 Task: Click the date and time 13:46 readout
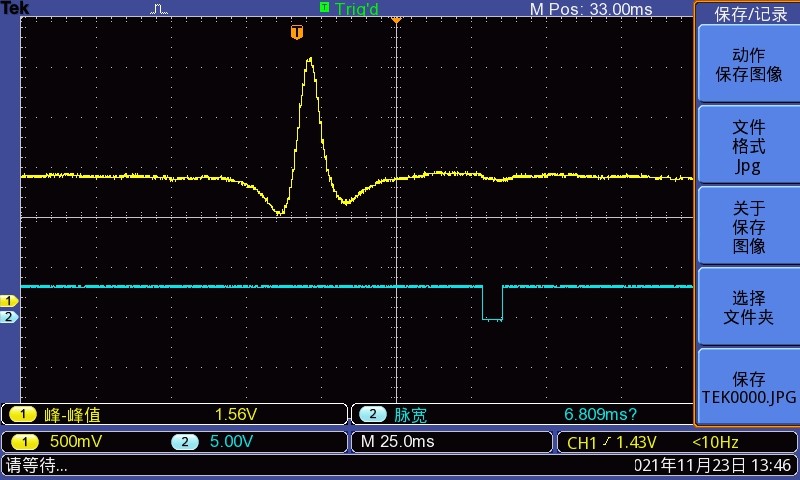coord(712,465)
